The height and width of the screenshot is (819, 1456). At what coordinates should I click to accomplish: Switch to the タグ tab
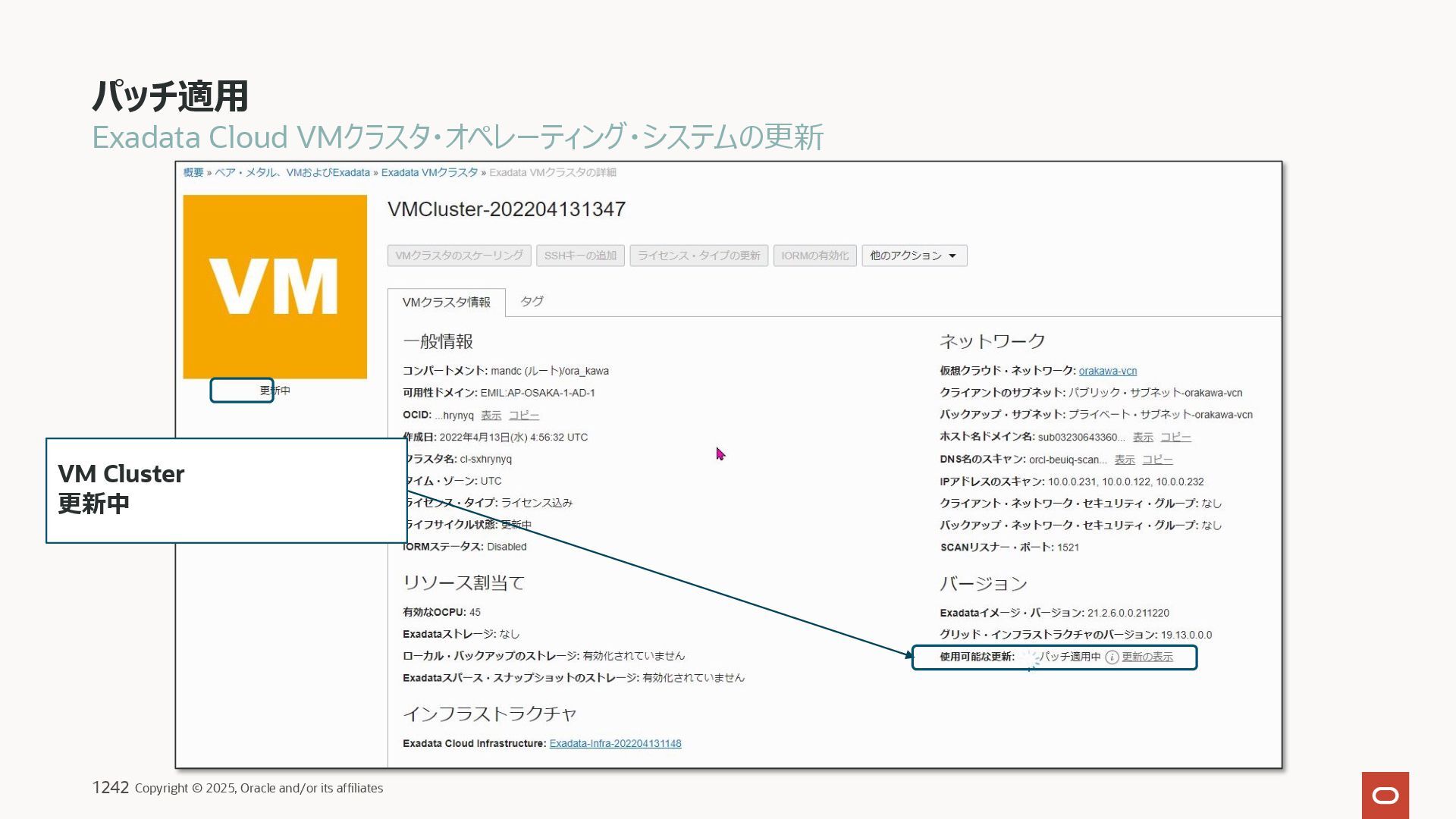point(532,302)
